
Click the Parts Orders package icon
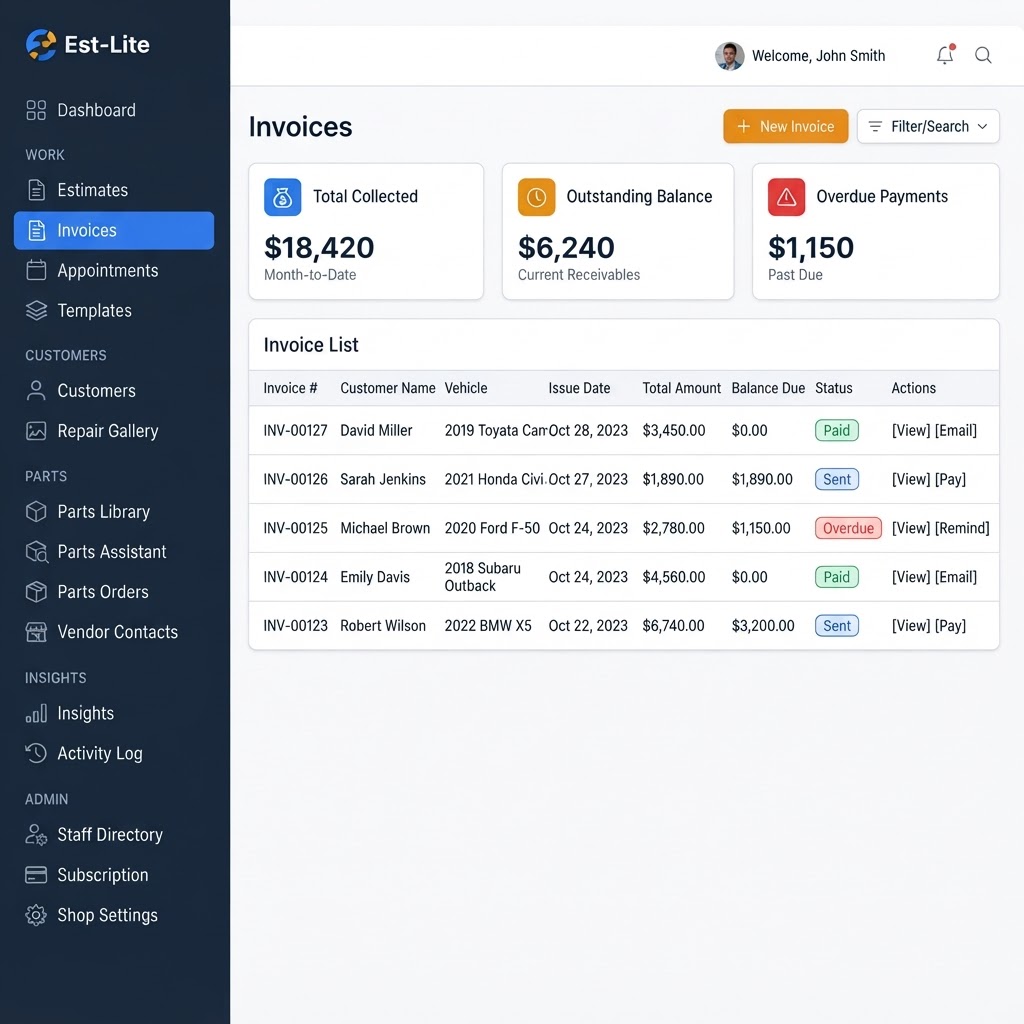(36, 592)
